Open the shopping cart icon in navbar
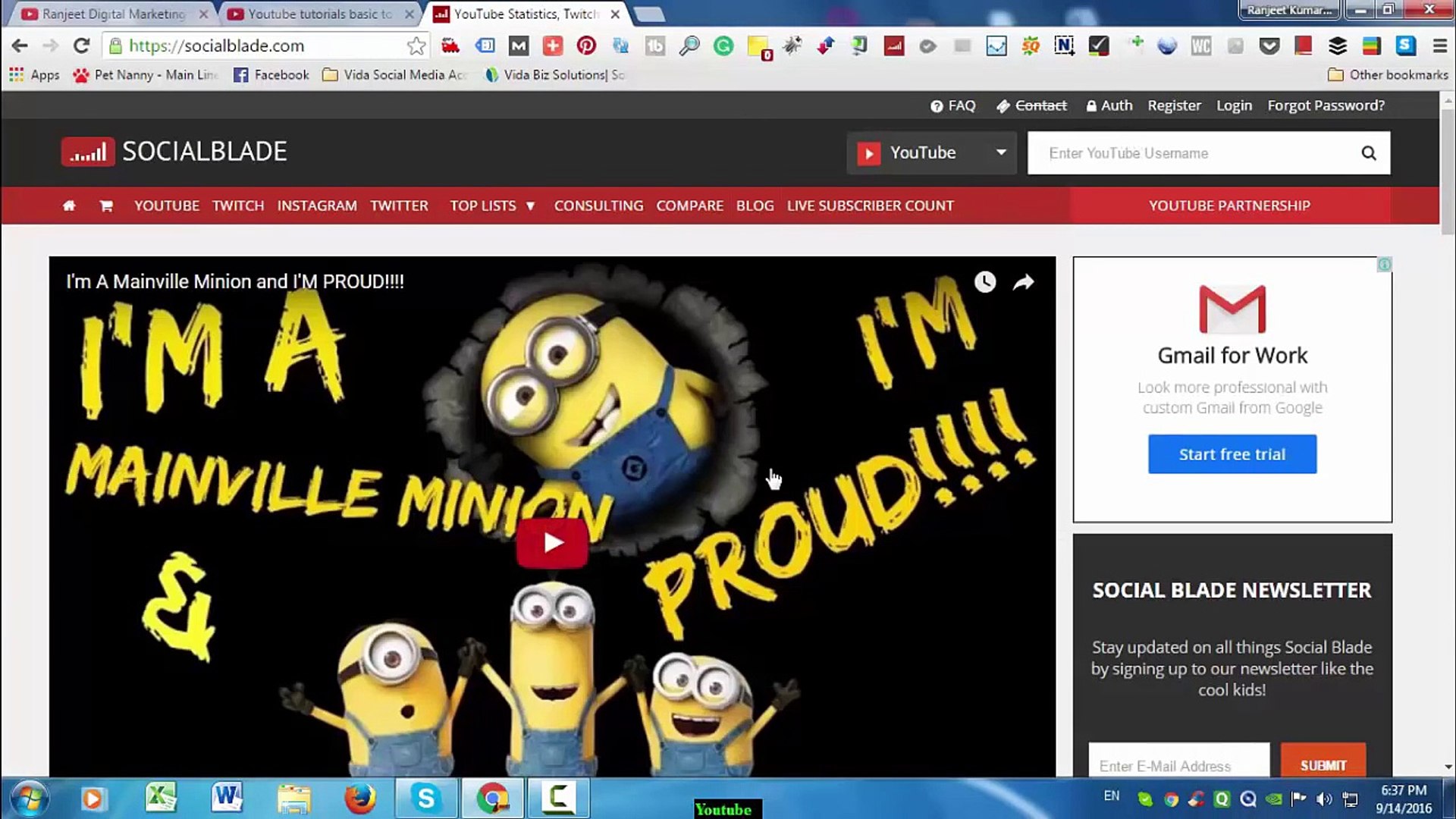Image resolution: width=1456 pixels, height=819 pixels. click(106, 206)
